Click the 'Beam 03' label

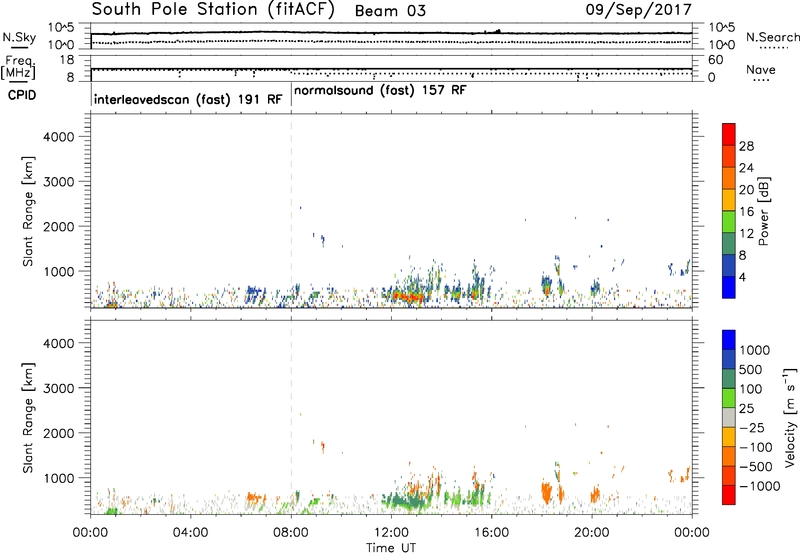[390, 11]
